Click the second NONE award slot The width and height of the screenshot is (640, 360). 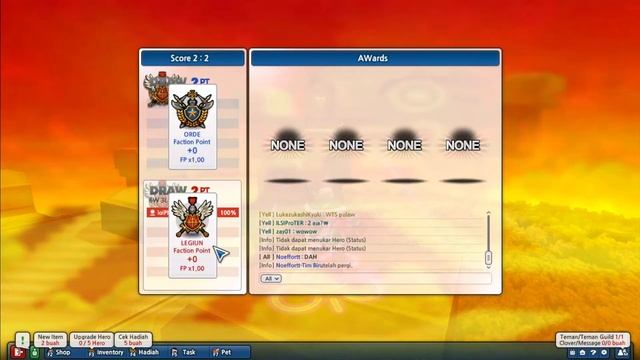(x=346, y=145)
